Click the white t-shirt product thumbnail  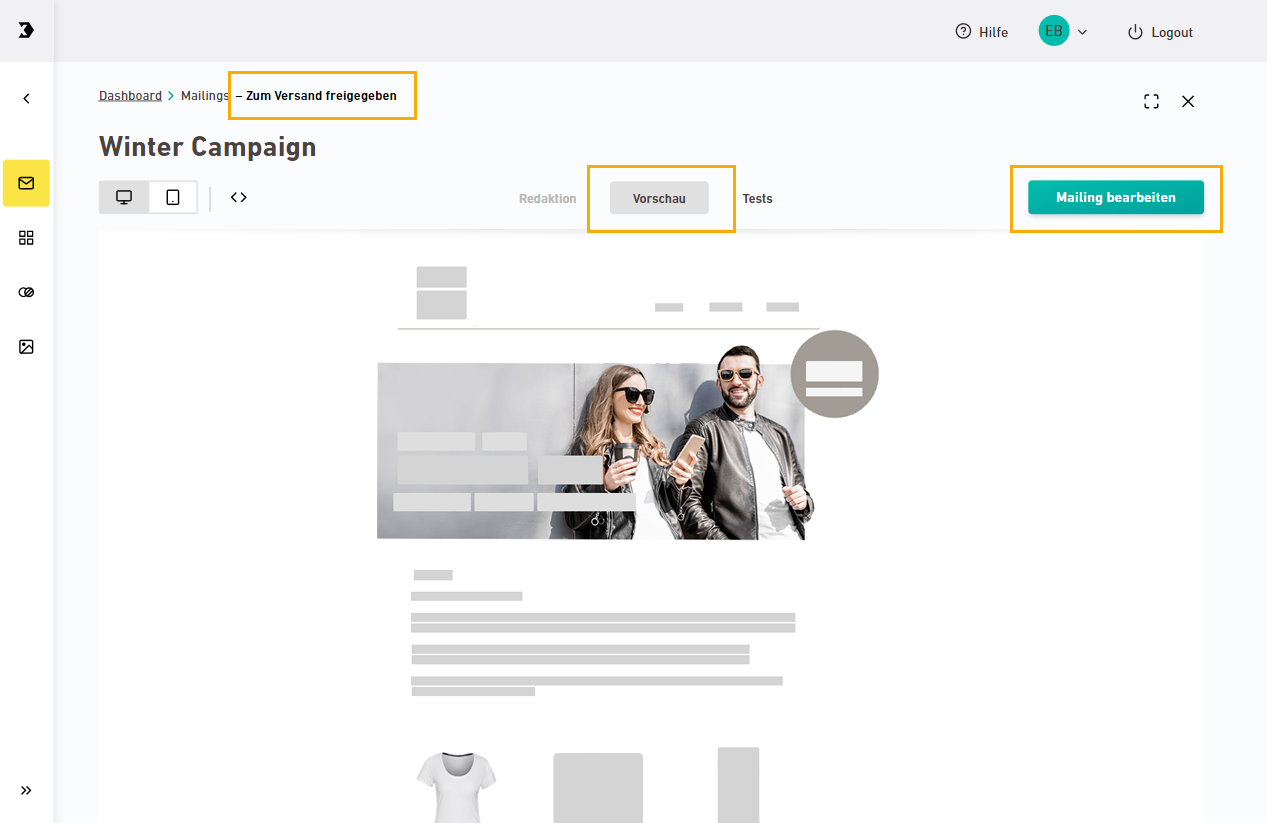coord(456,787)
